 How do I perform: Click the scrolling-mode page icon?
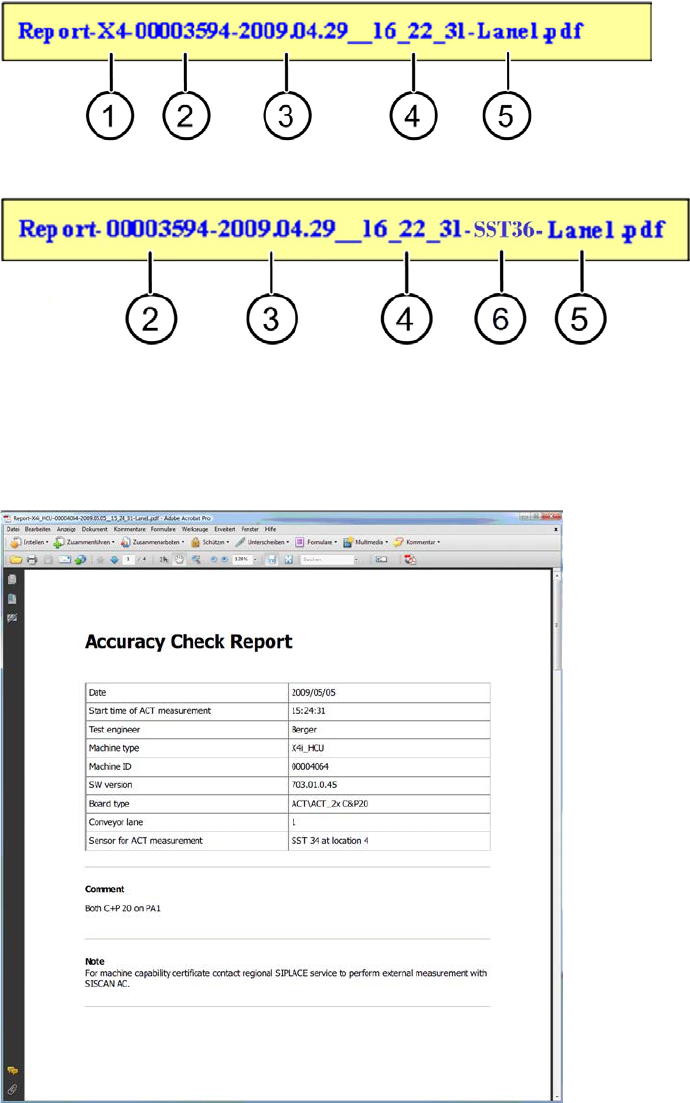tap(271, 560)
